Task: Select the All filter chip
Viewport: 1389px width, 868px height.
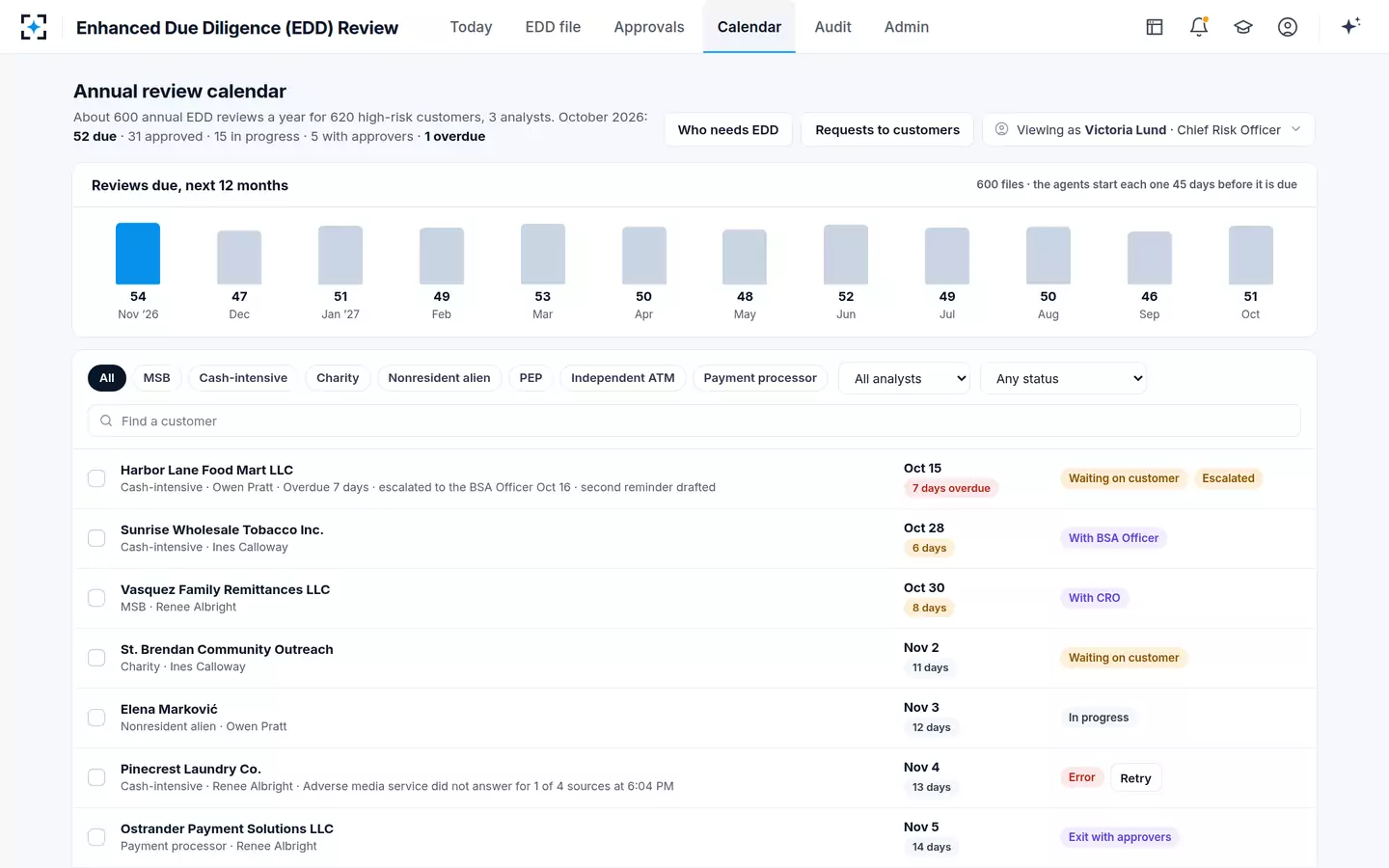Action: [x=107, y=378]
